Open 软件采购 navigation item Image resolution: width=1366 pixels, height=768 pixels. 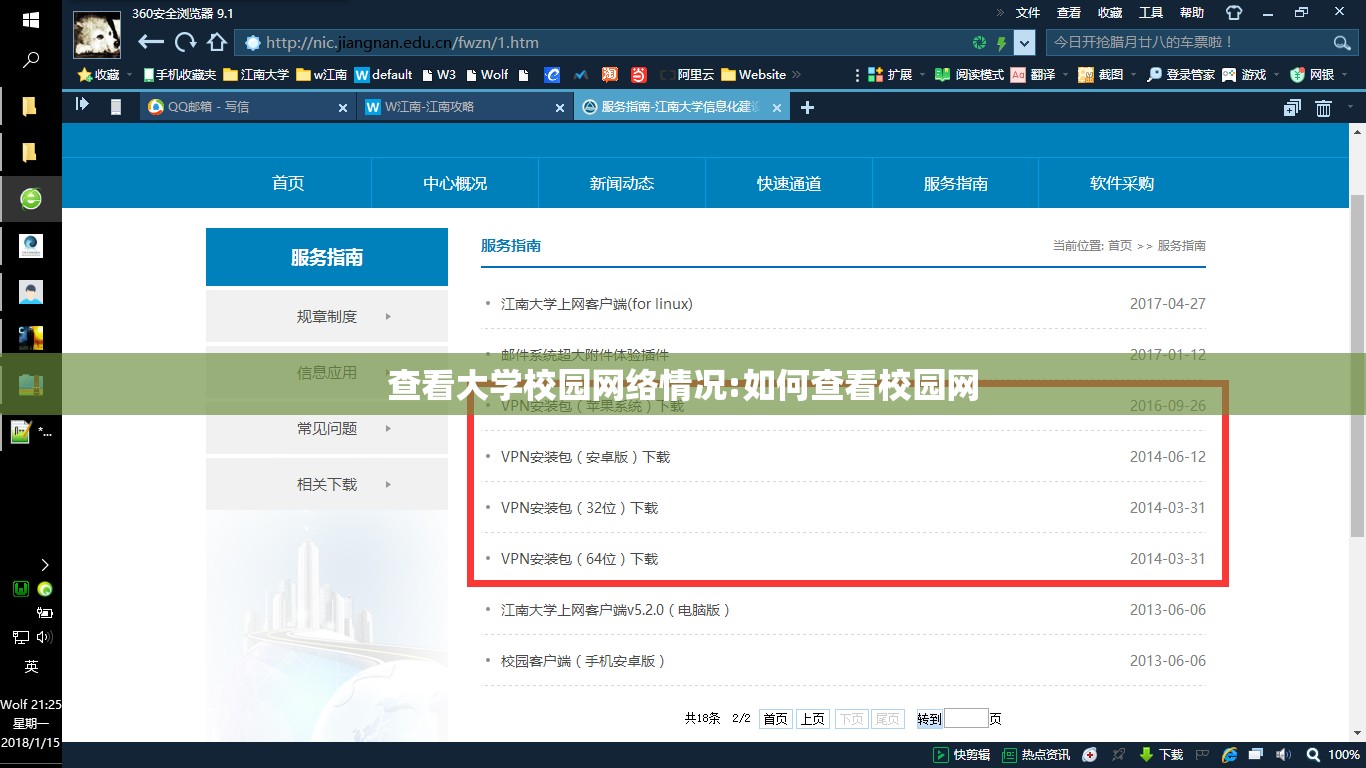pos(1122,183)
